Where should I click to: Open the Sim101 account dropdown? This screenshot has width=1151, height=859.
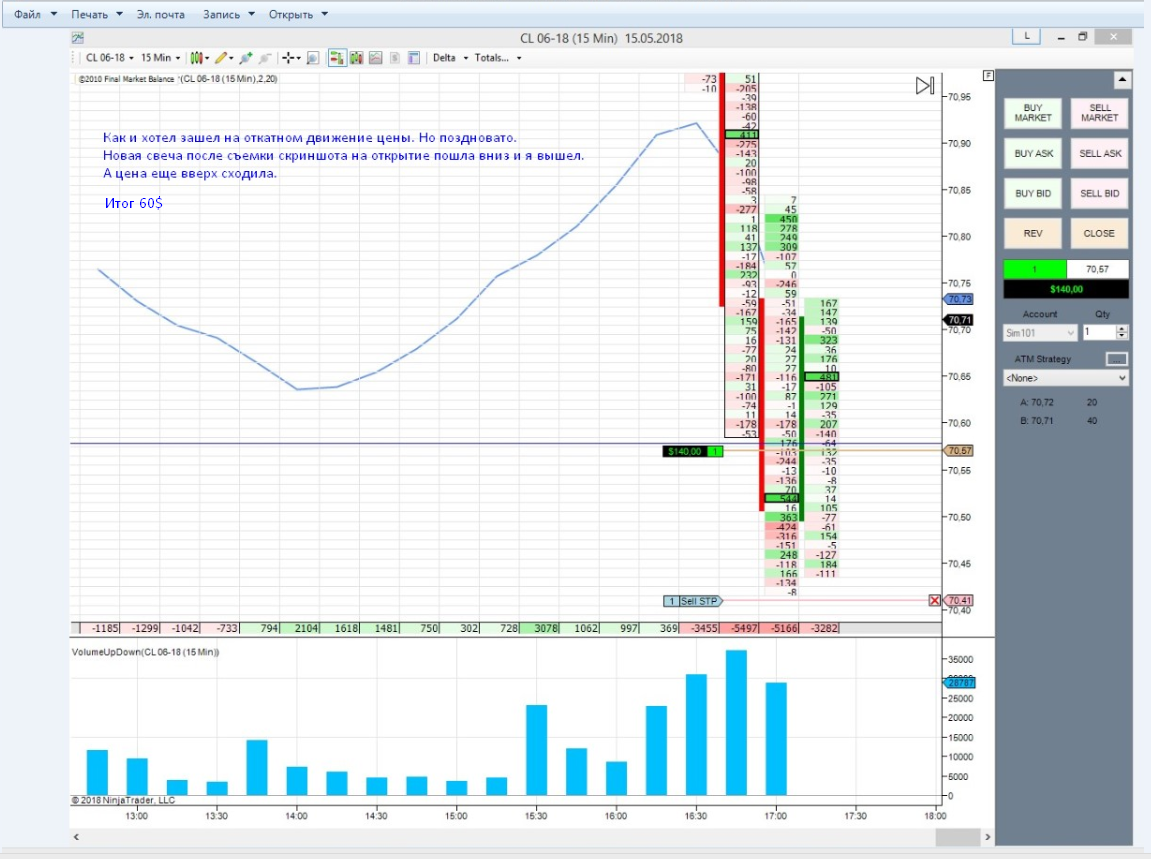pos(1039,333)
